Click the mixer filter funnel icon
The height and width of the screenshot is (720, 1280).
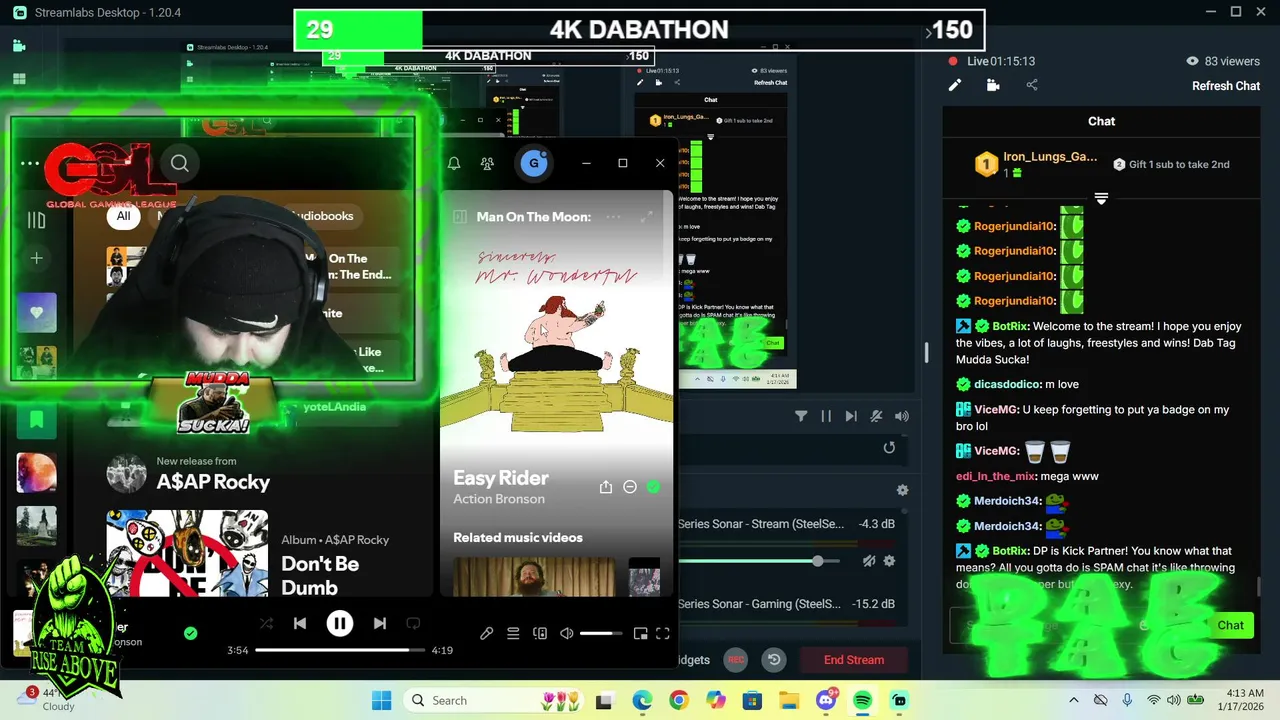801,416
